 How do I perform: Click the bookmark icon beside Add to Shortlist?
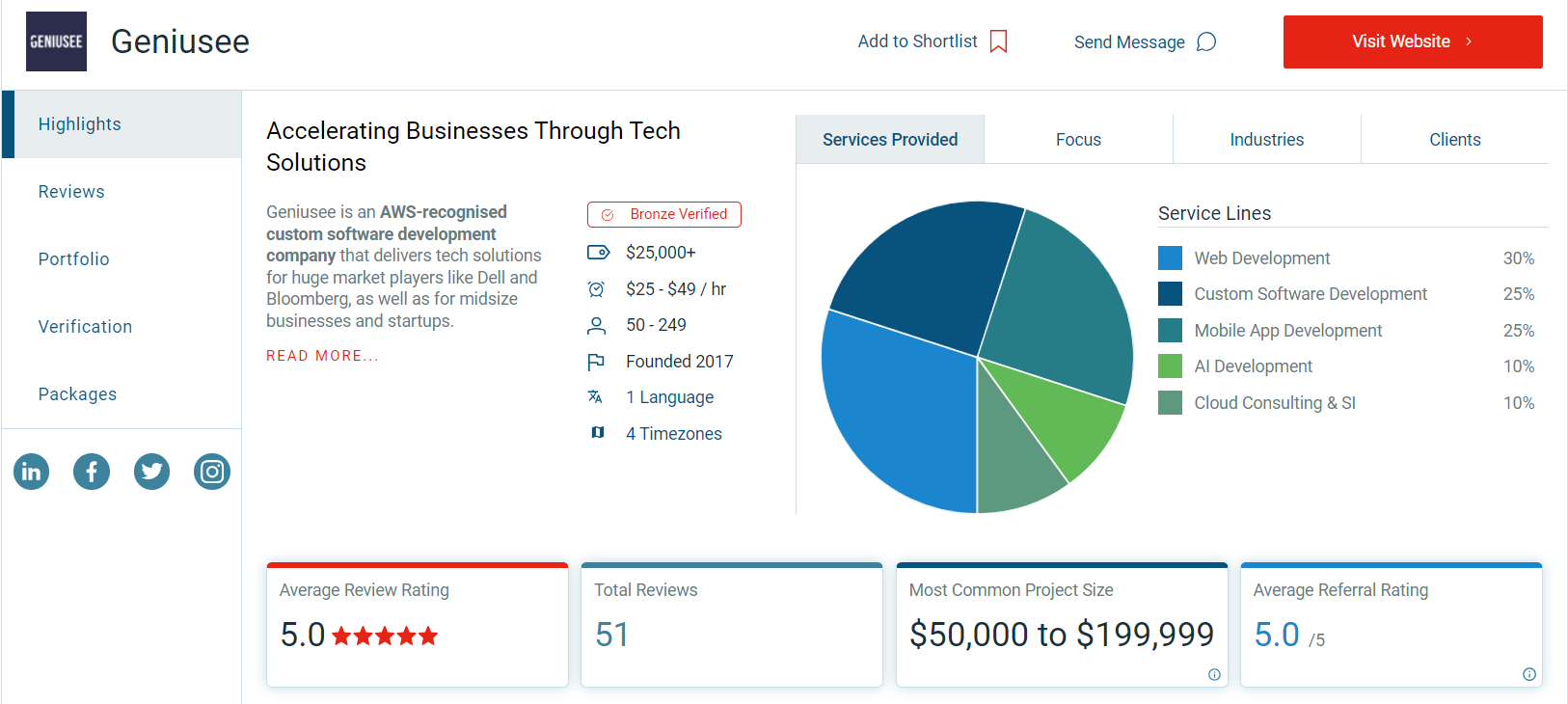tap(999, 41)
